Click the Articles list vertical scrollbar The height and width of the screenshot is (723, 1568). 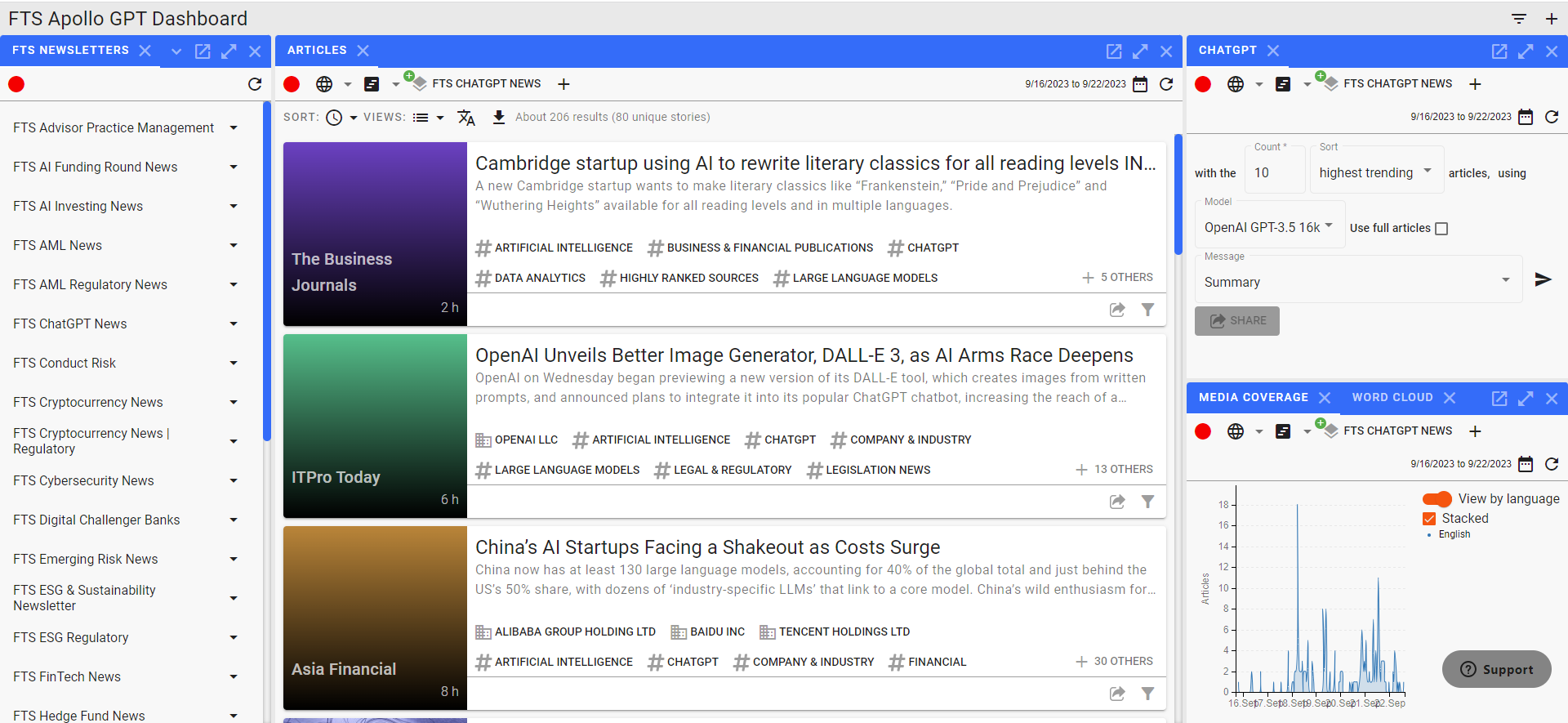tap(1178, 194)
